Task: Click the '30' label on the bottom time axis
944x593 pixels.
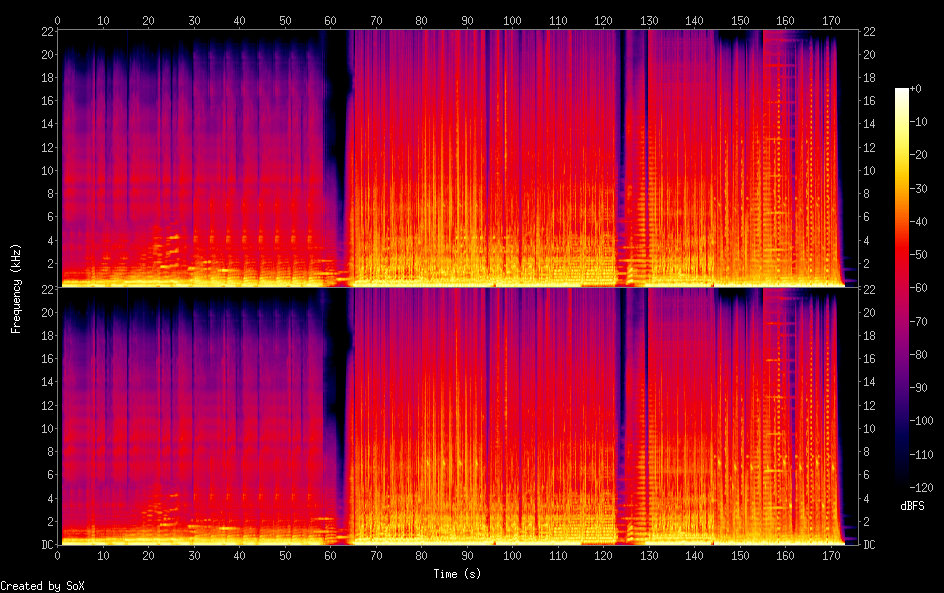Action: pyautogui.click(x=194, y=556)
